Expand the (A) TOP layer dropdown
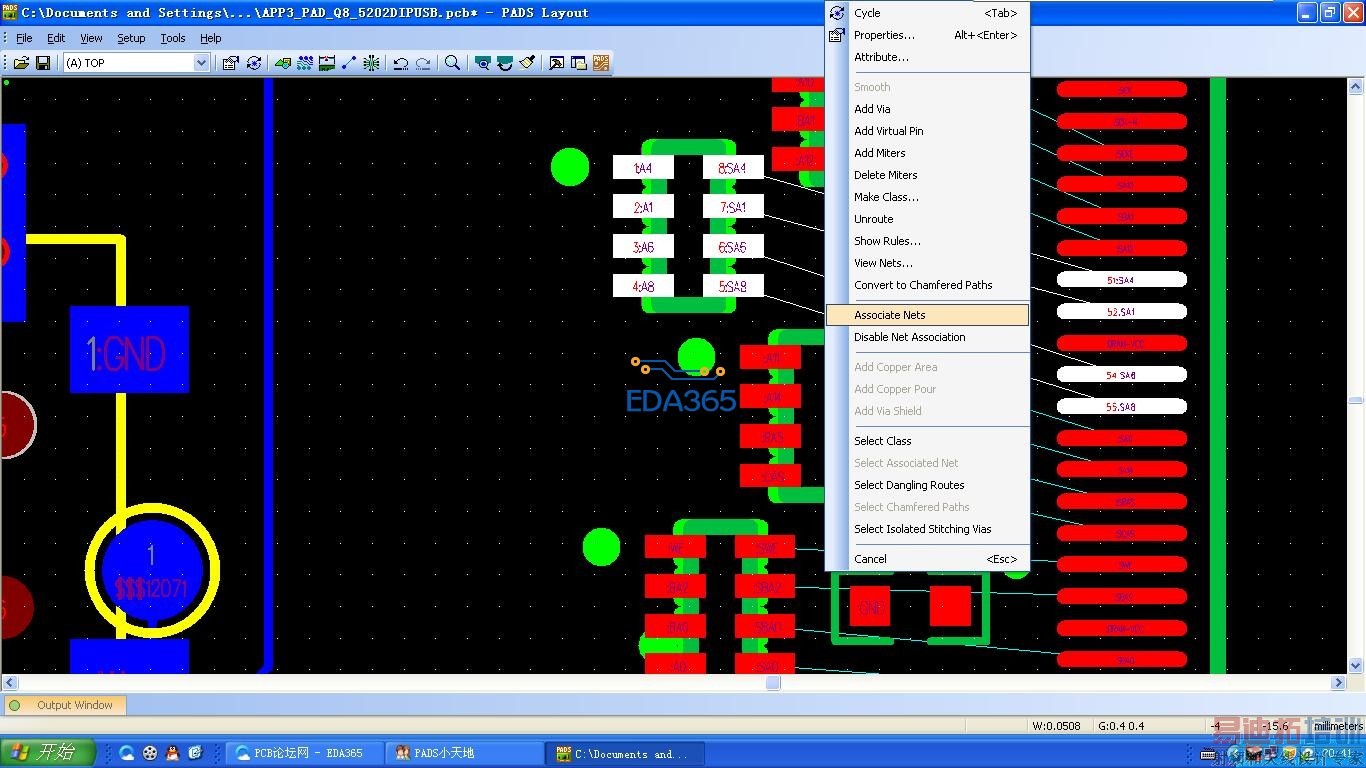The width and height of the screenshot is (1366, 768). (x=201, y=63)
